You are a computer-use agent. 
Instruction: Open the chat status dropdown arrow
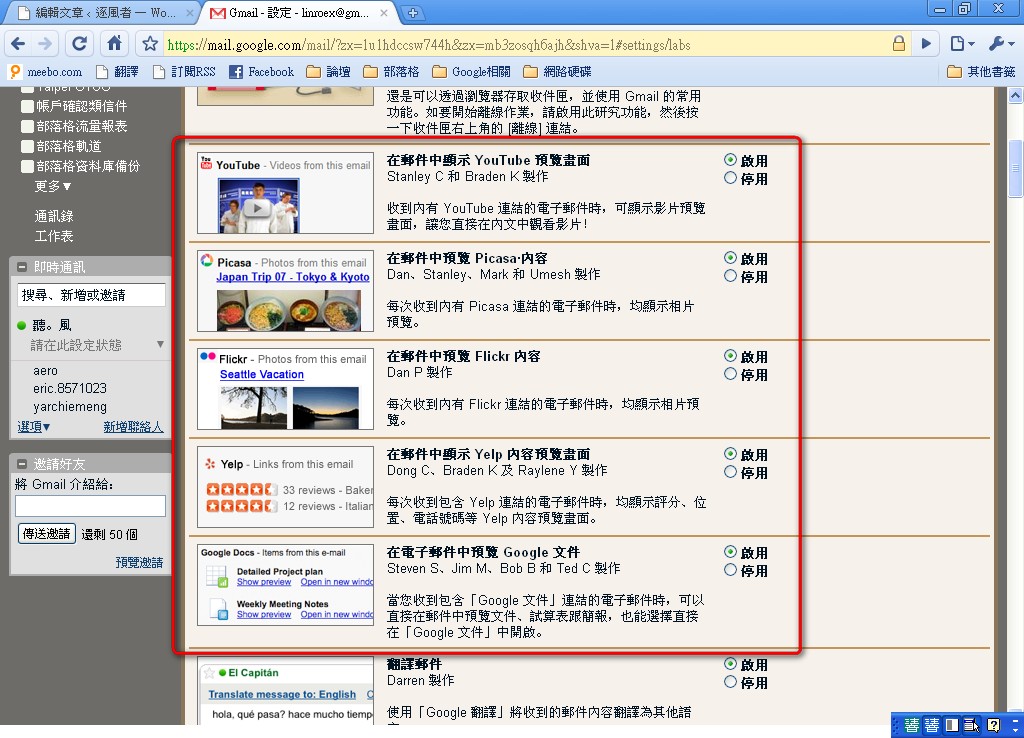tap(160, 344)
